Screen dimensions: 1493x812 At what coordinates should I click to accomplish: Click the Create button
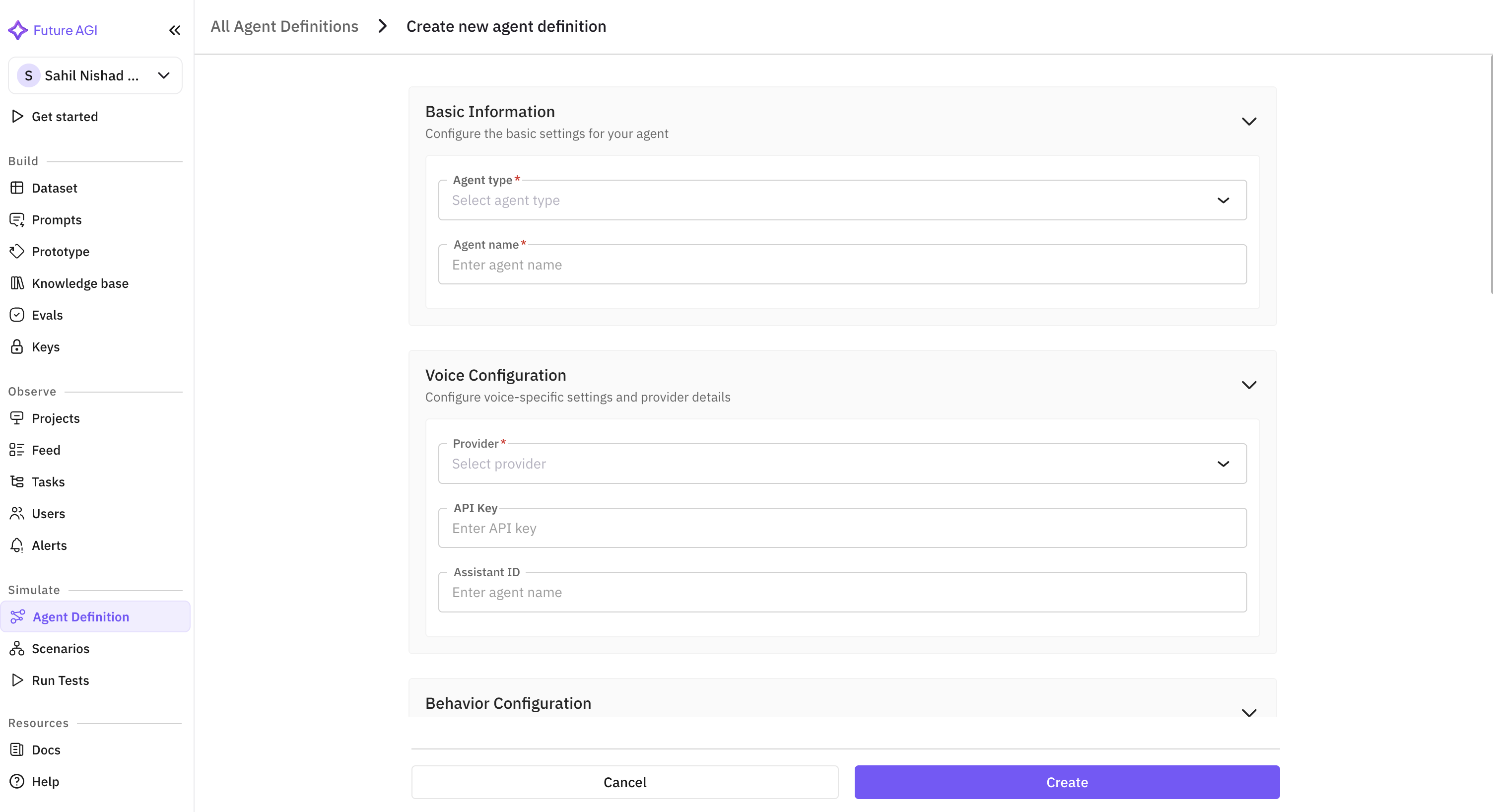[1067, 782]
